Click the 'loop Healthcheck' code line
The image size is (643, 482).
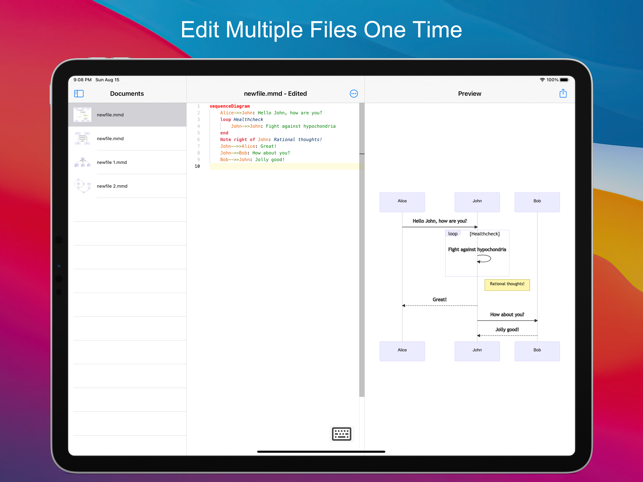click(x=242, y=119)
